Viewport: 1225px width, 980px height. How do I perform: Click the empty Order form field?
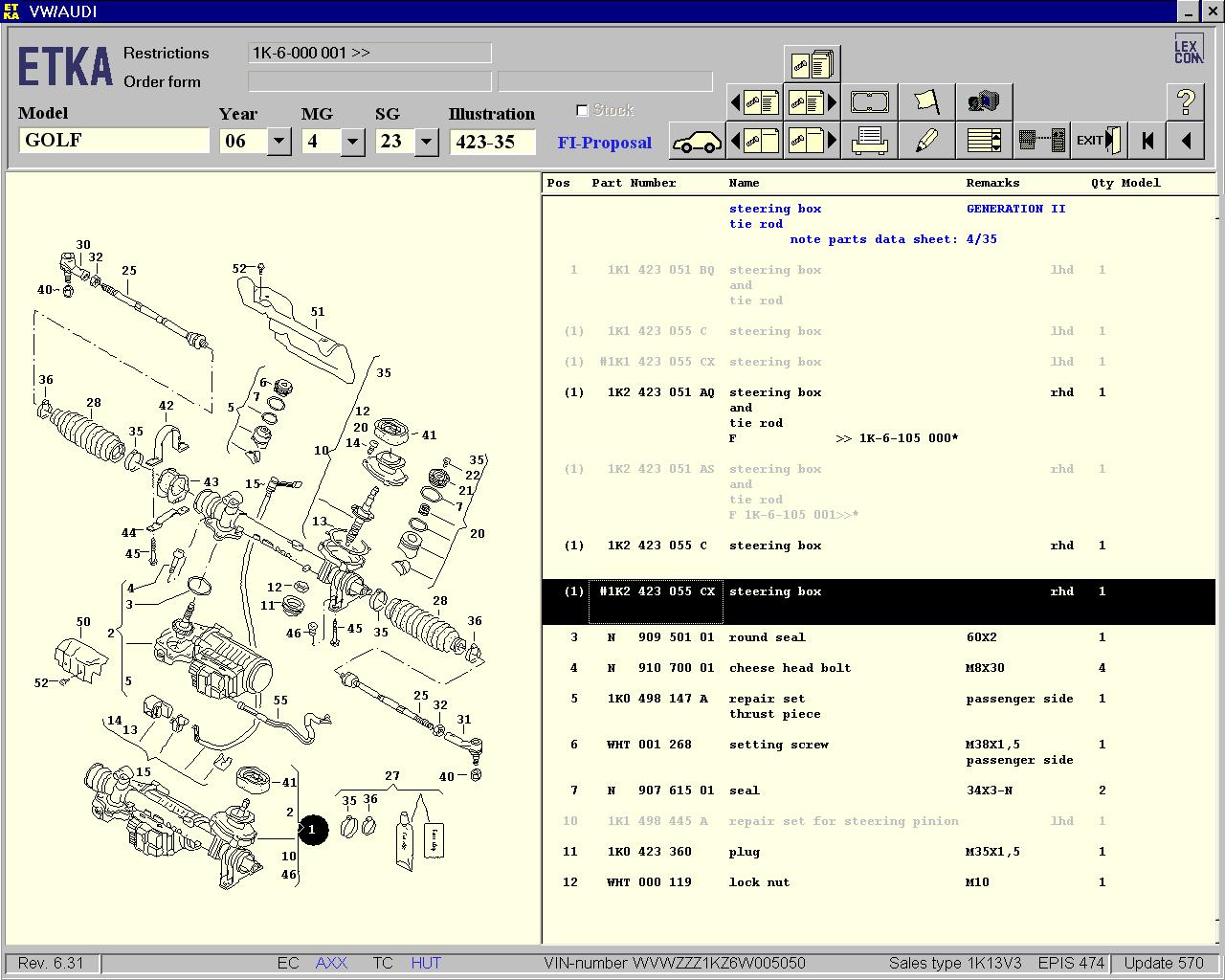369,81
